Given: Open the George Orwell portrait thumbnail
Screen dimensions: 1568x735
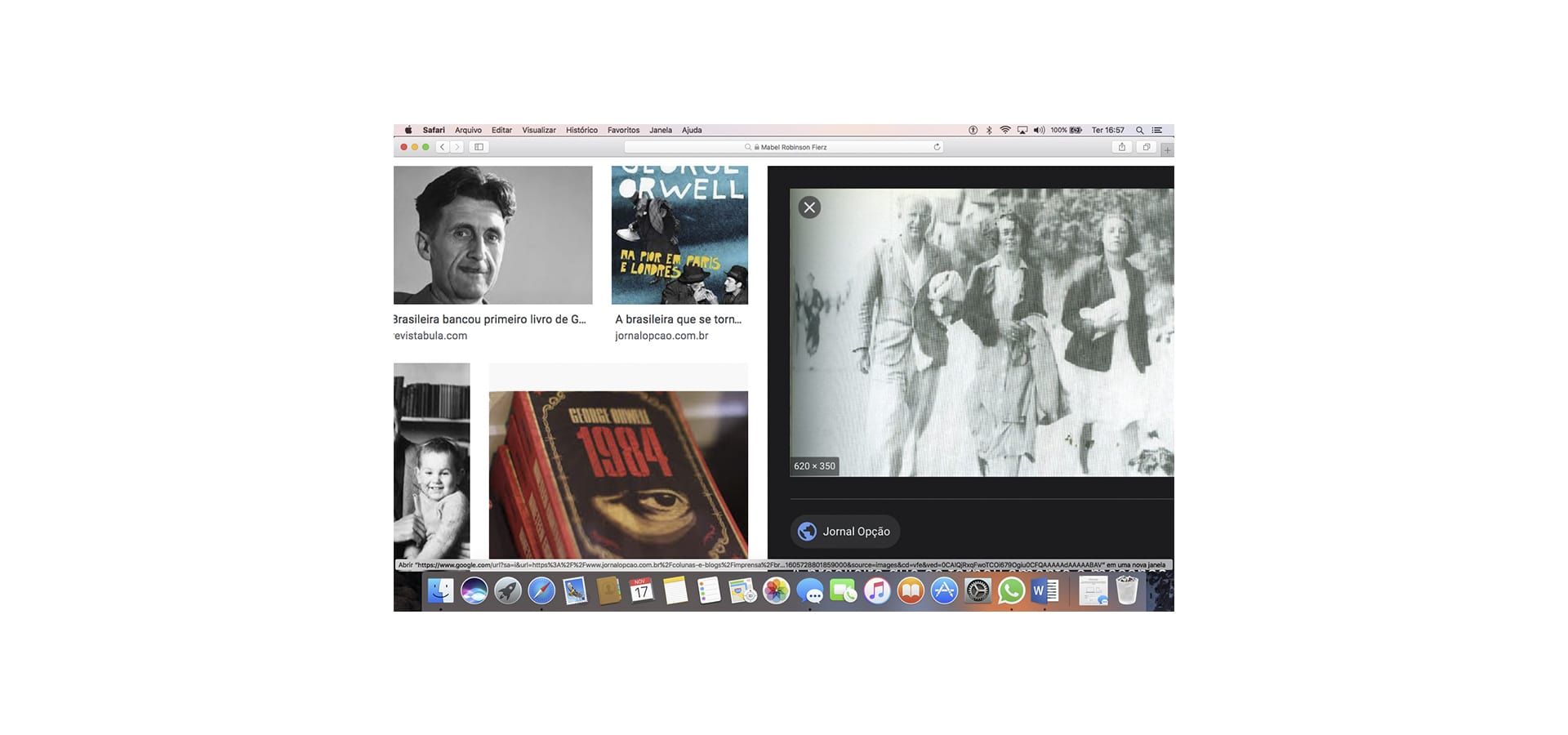Looking at the screenshot, I should coord(492,235).
